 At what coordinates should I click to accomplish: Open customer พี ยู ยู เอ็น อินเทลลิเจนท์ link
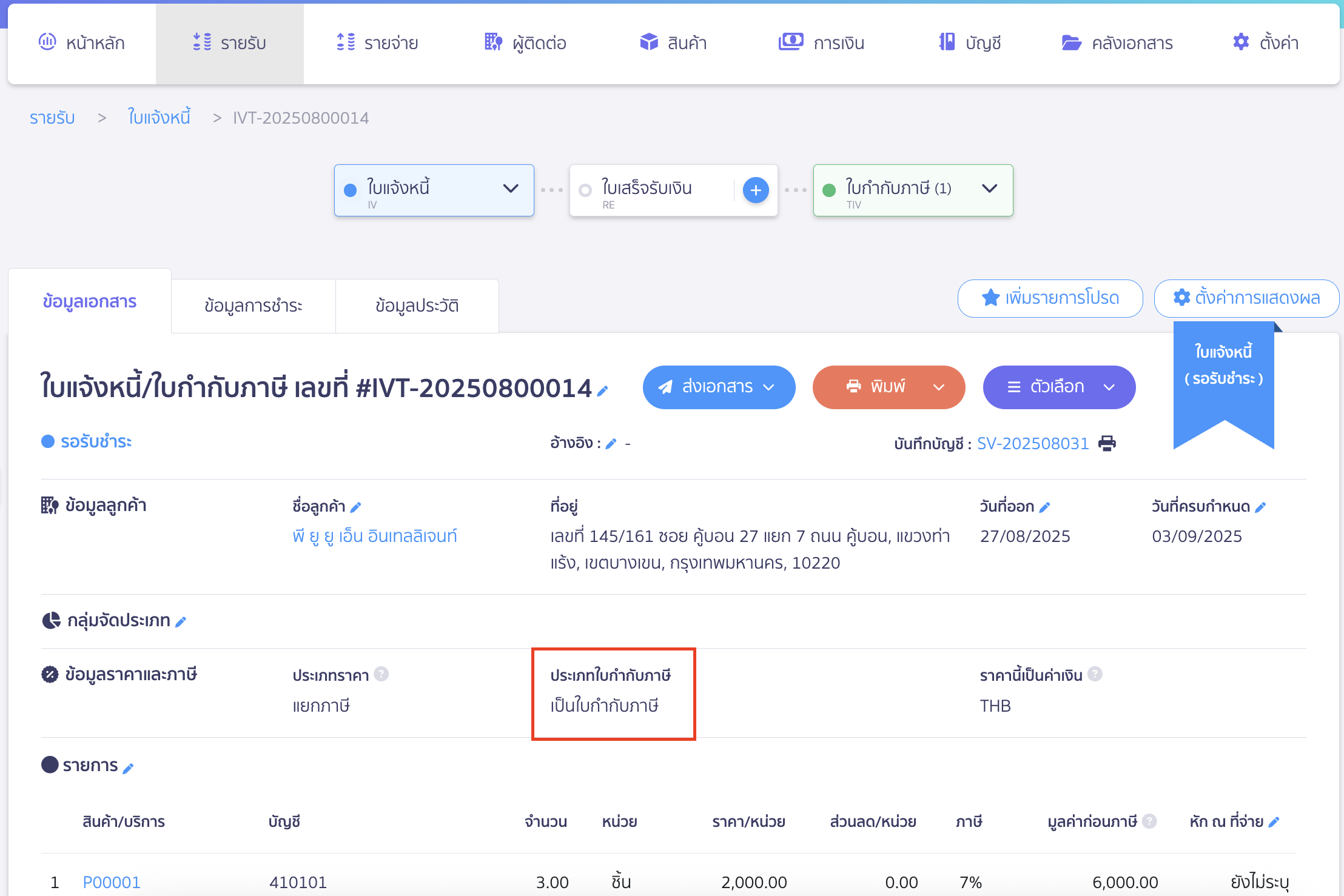(375, 537)
